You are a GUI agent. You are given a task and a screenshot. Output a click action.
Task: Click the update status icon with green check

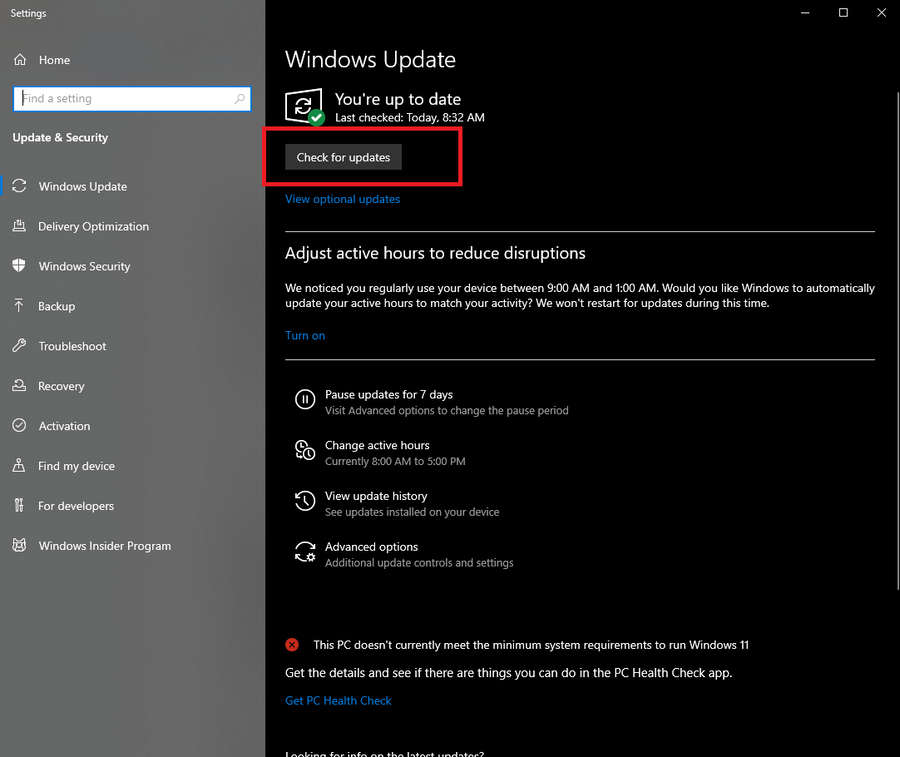pos(304,106)
